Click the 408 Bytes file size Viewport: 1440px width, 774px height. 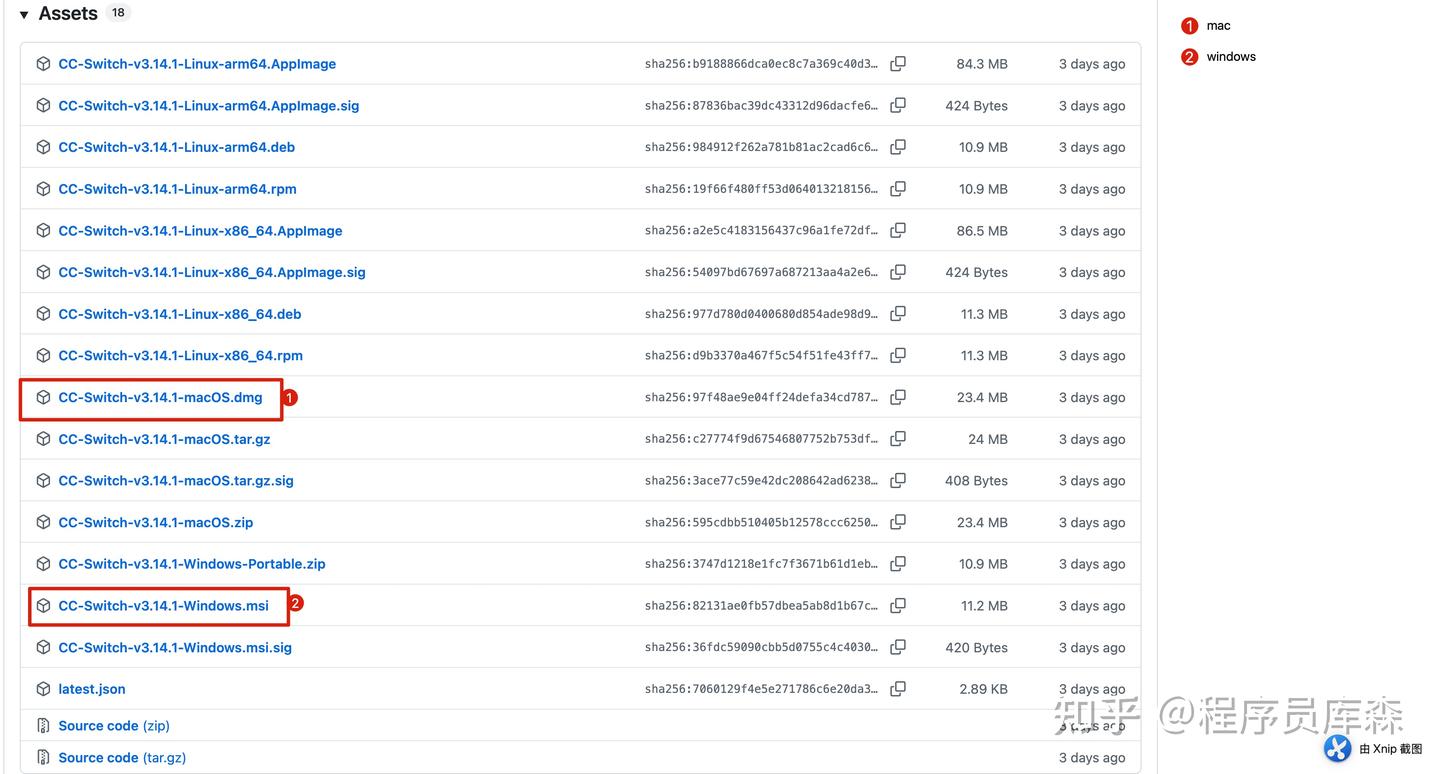click(976, 480)
